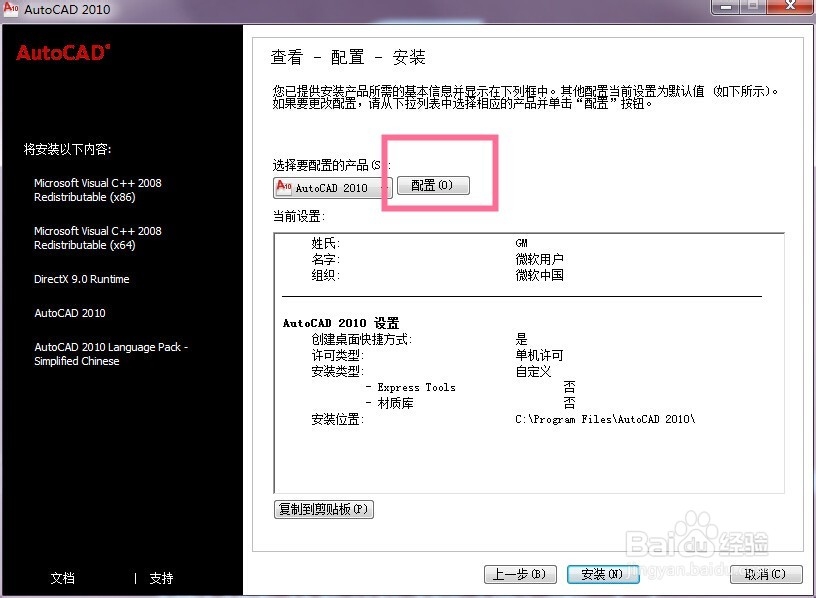
Task: Cancel setup with 取消(C) button
Action: pos(766,574)
